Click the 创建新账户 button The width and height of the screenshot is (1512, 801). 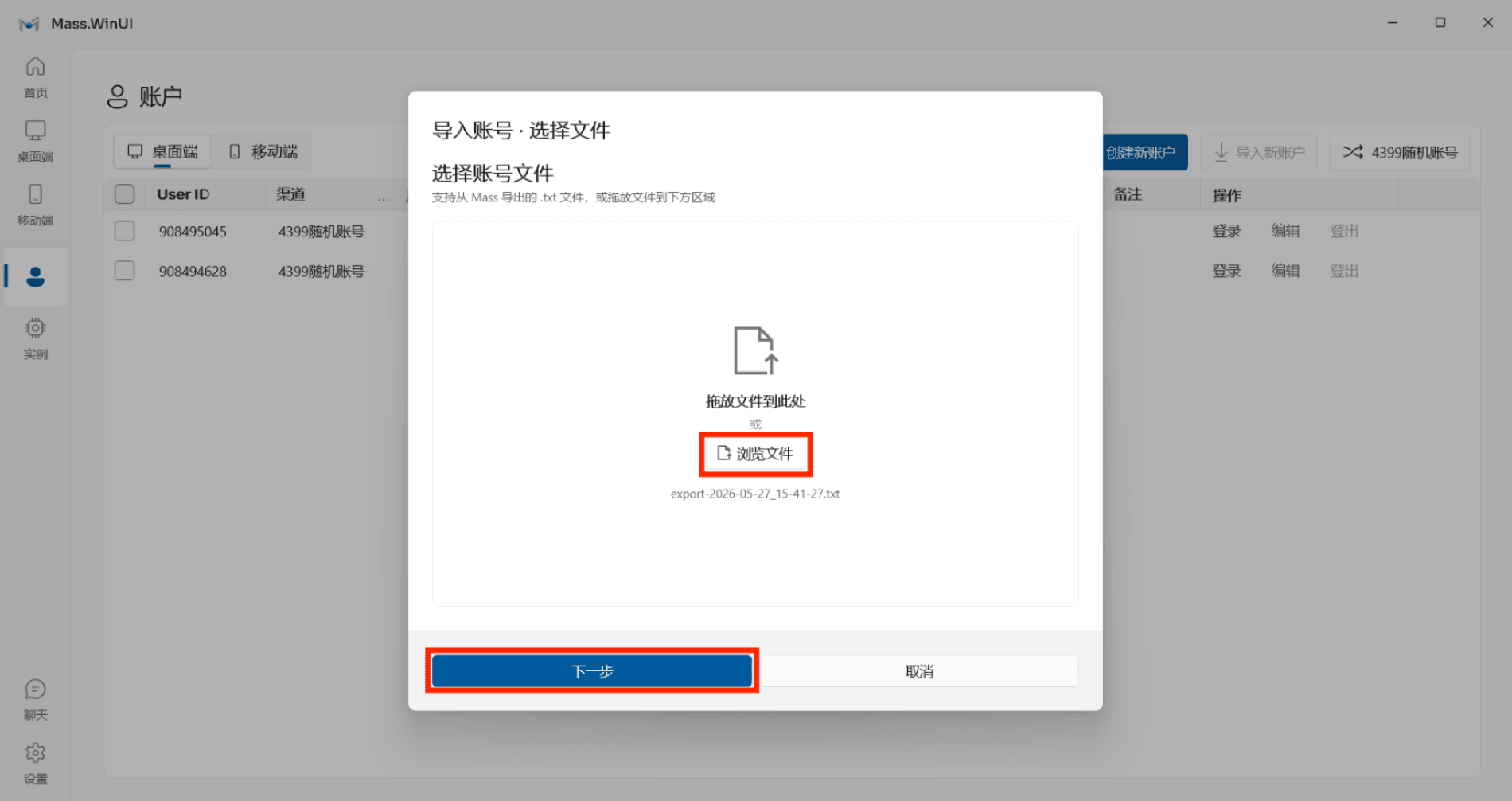pos(1144,152)
